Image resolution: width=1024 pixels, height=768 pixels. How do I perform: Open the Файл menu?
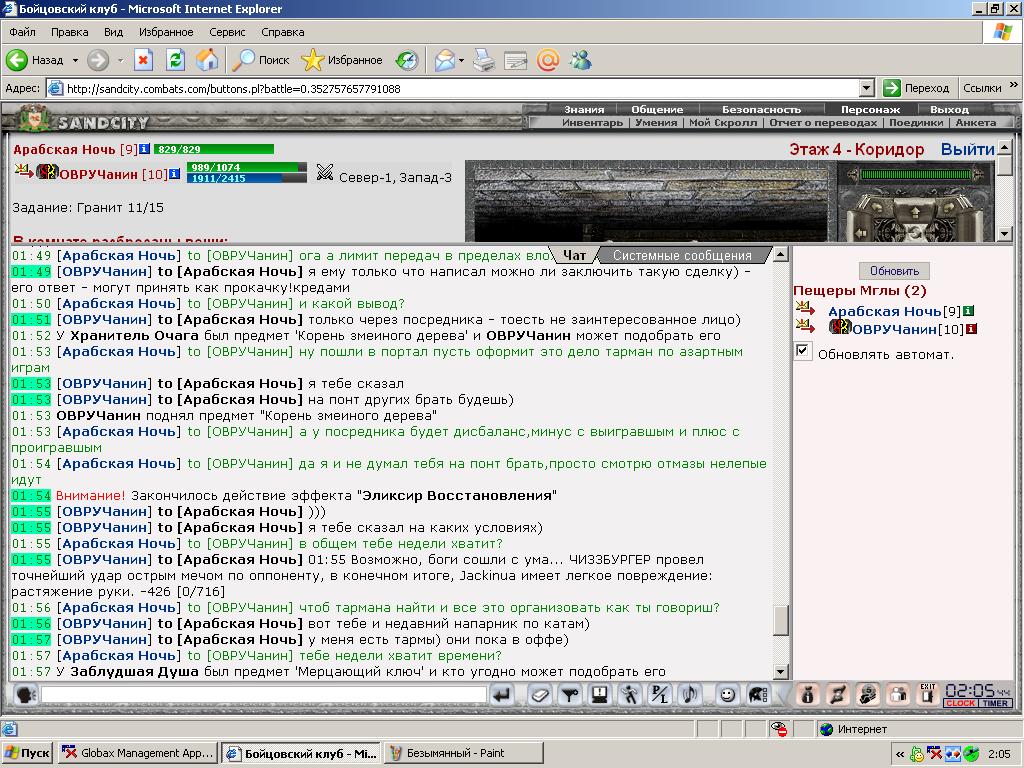point(22,32)
